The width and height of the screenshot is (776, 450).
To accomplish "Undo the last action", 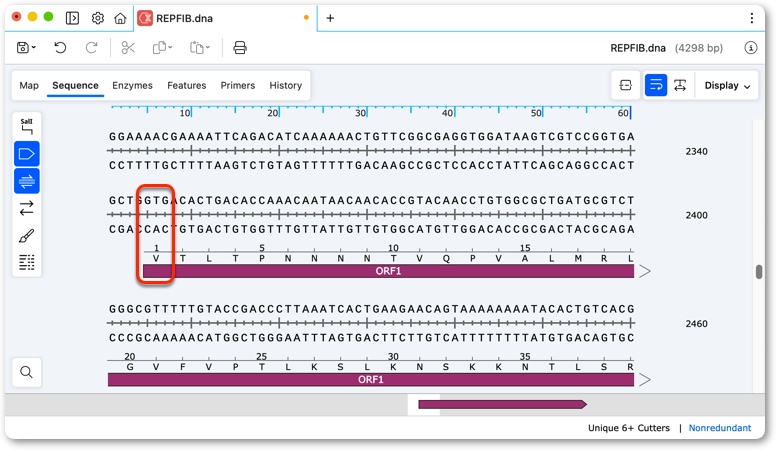I will tap(60, 48).
